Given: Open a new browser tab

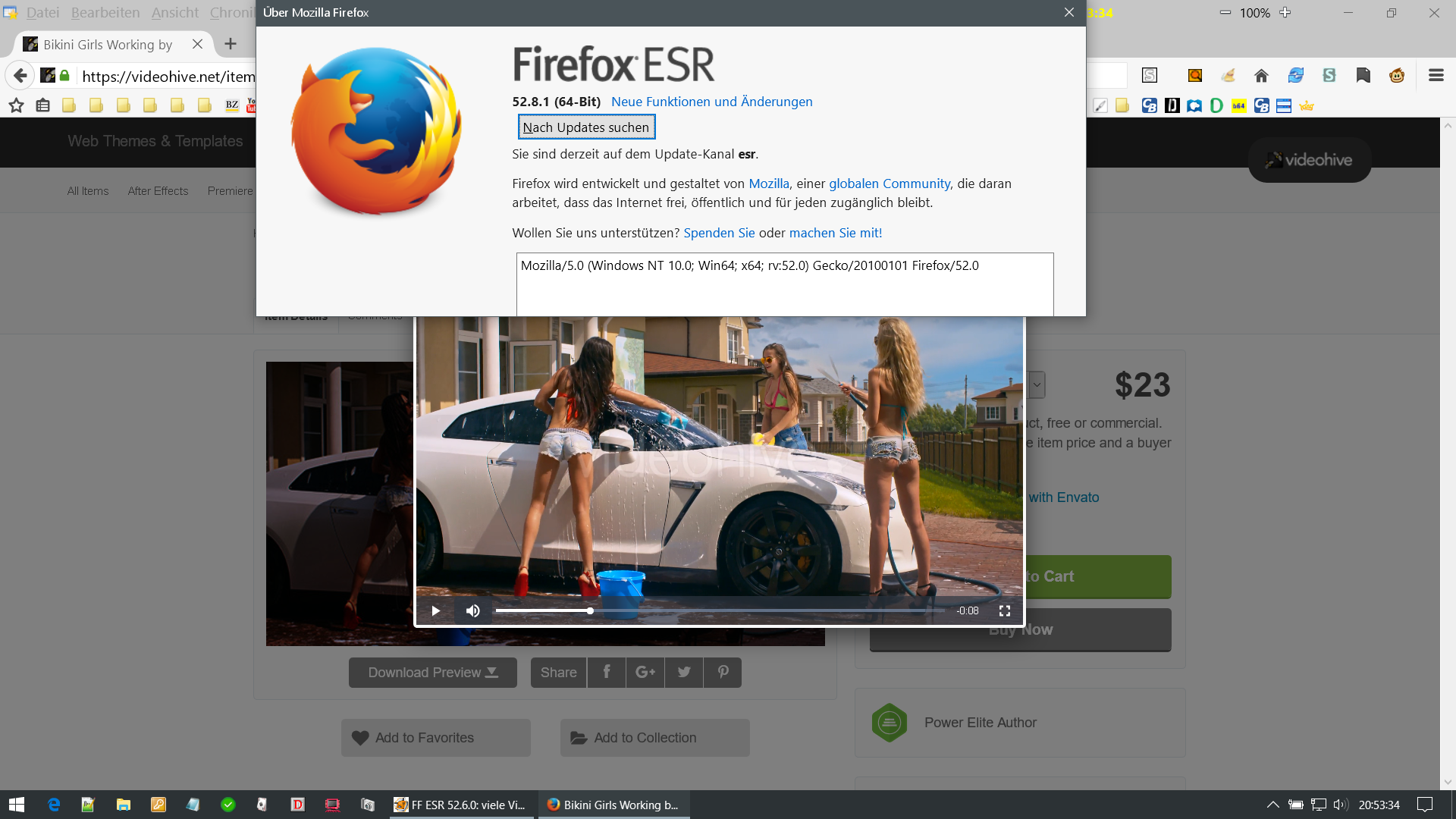Looking at the screenshot, I should [x=231, y=44].
